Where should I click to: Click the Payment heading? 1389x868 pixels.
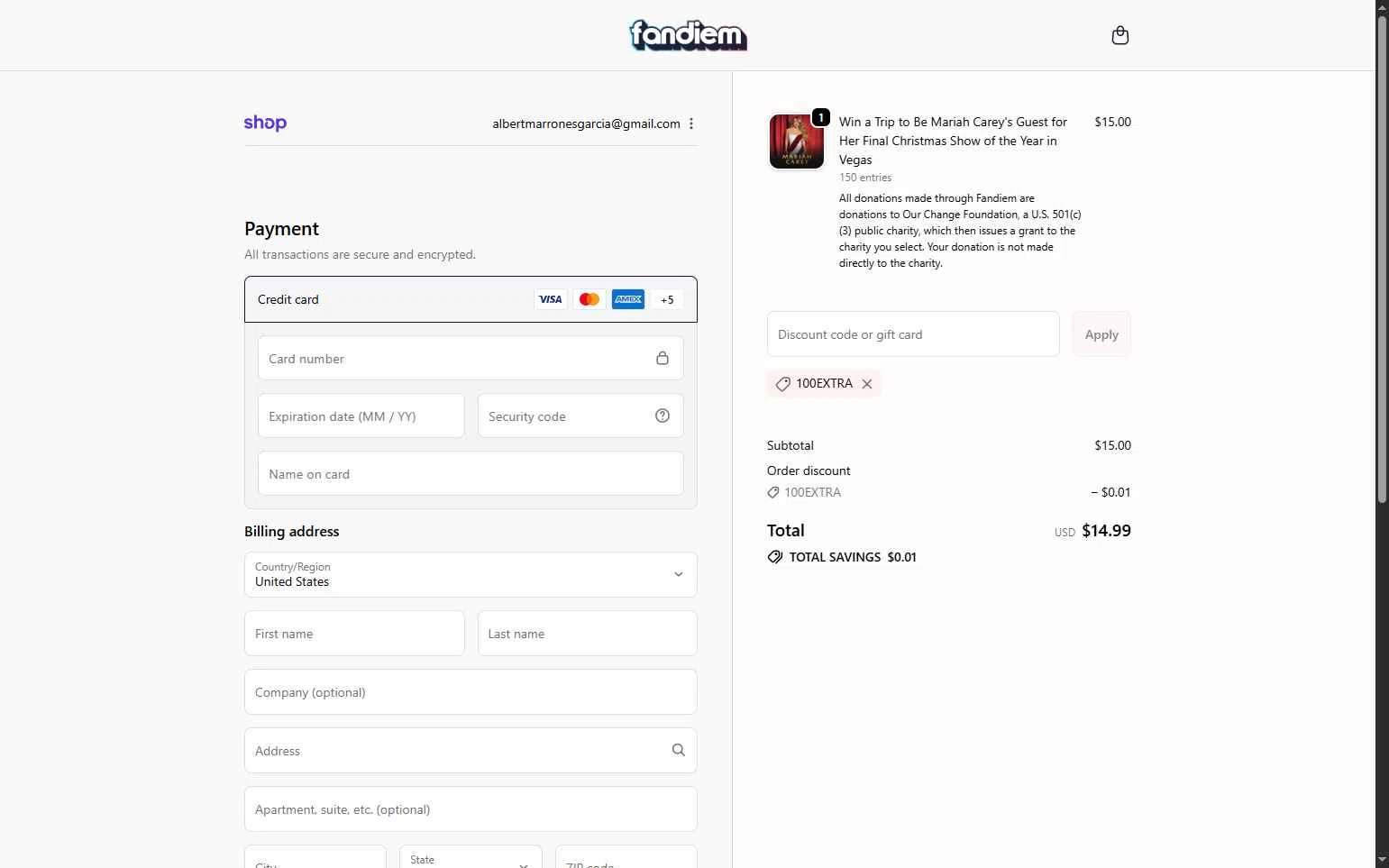(x=281, y=229)
